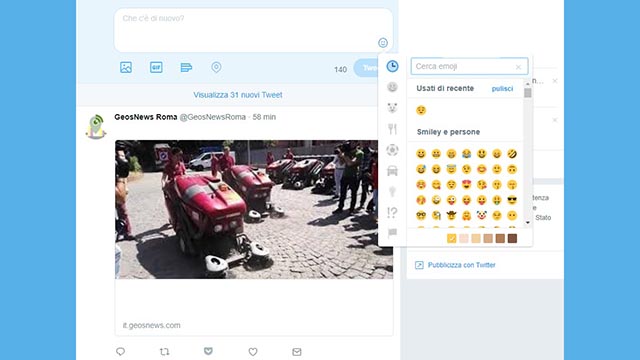
Task: Insert the nerd face with glasses emoji
Action: [x=421, y=215]
